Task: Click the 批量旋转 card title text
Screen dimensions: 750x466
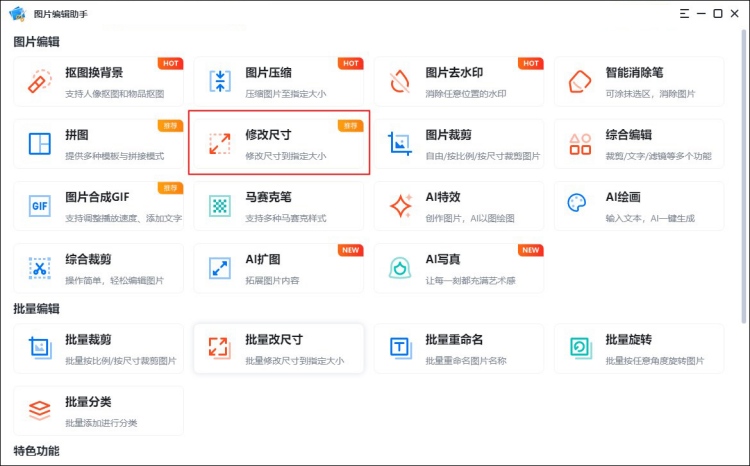Action: tap(629, 340)
